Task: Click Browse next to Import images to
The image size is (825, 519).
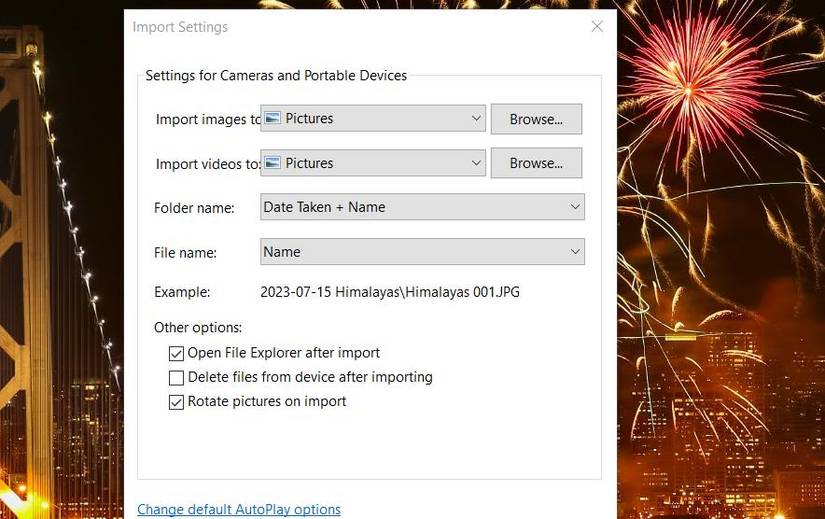Action: (x=536, y=119)
